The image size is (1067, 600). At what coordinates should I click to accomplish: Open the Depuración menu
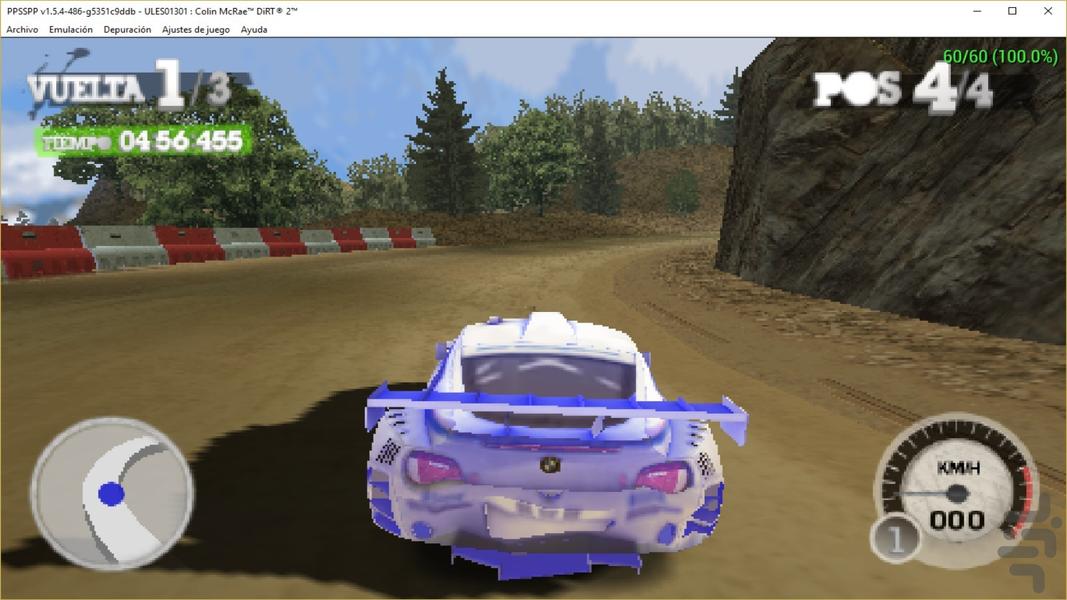(x=127, y=29)
